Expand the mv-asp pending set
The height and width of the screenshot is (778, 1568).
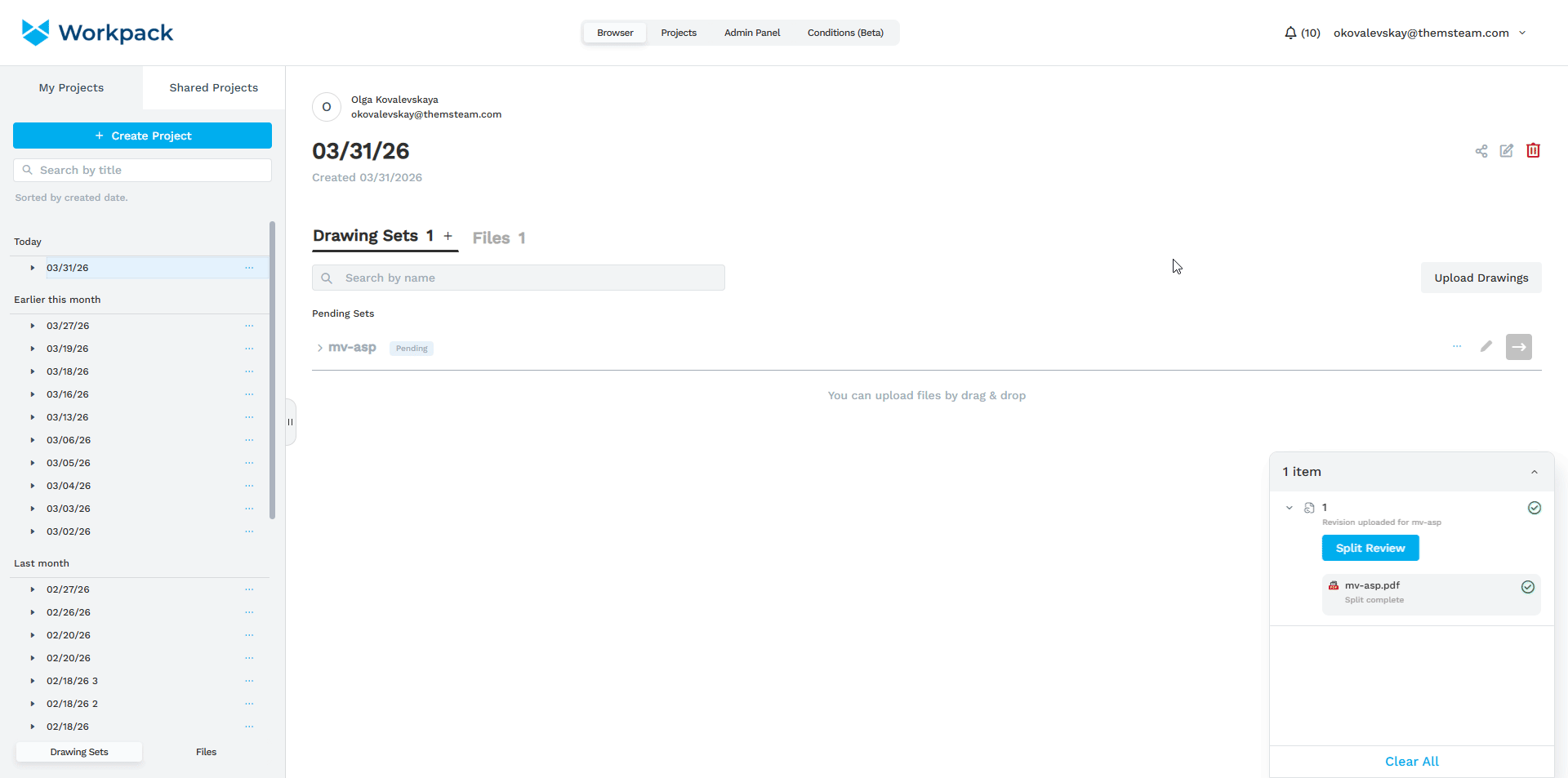pos(319,348)
